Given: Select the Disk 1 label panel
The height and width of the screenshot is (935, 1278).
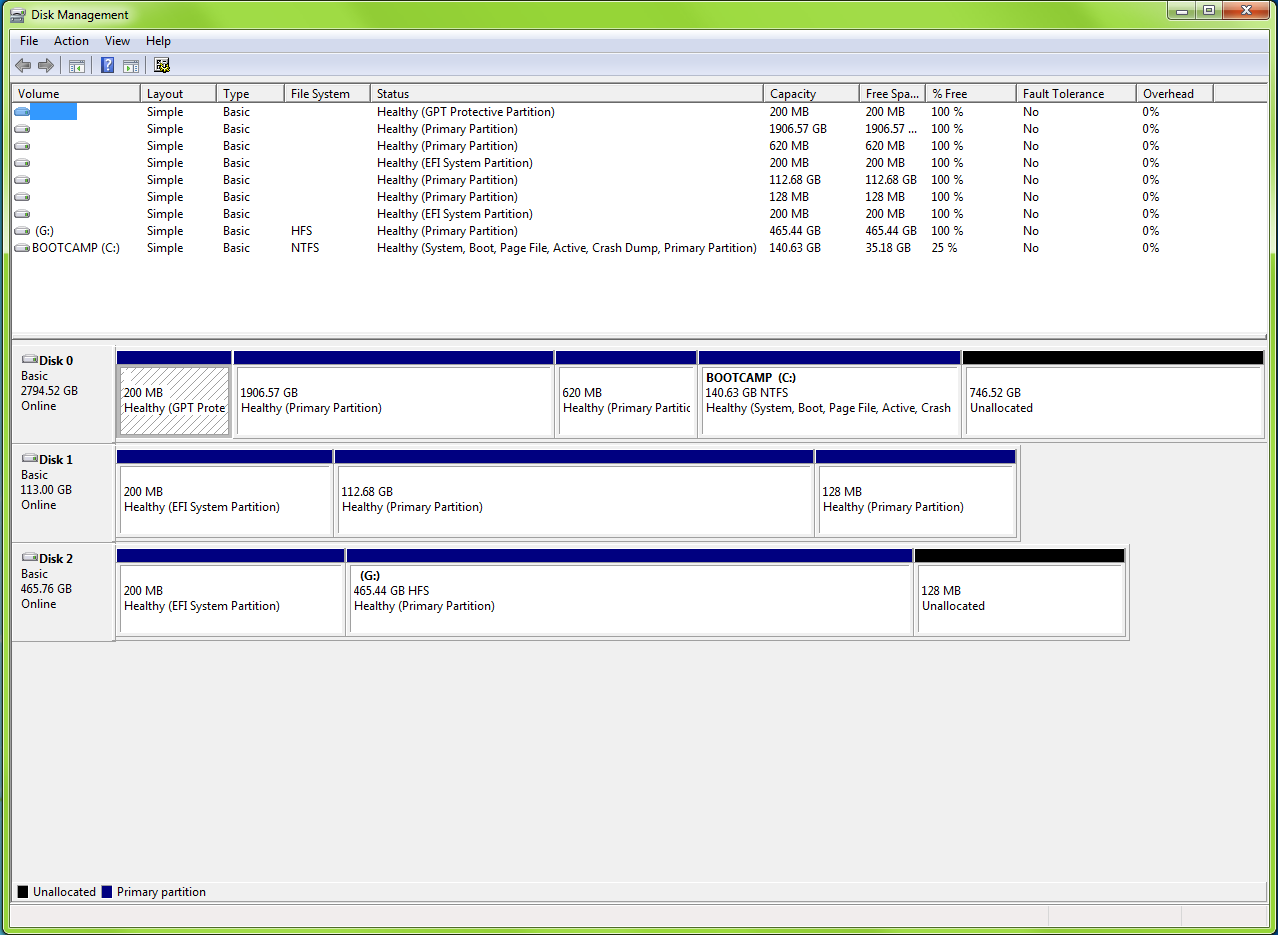Looking at the screenshot, I should click(63, 493).
